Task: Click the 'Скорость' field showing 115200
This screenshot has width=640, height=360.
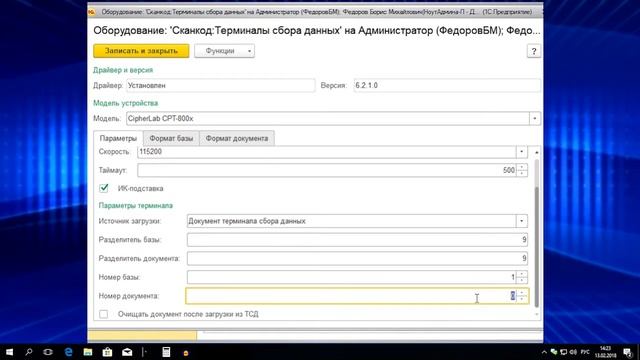Action: (327, 152)
